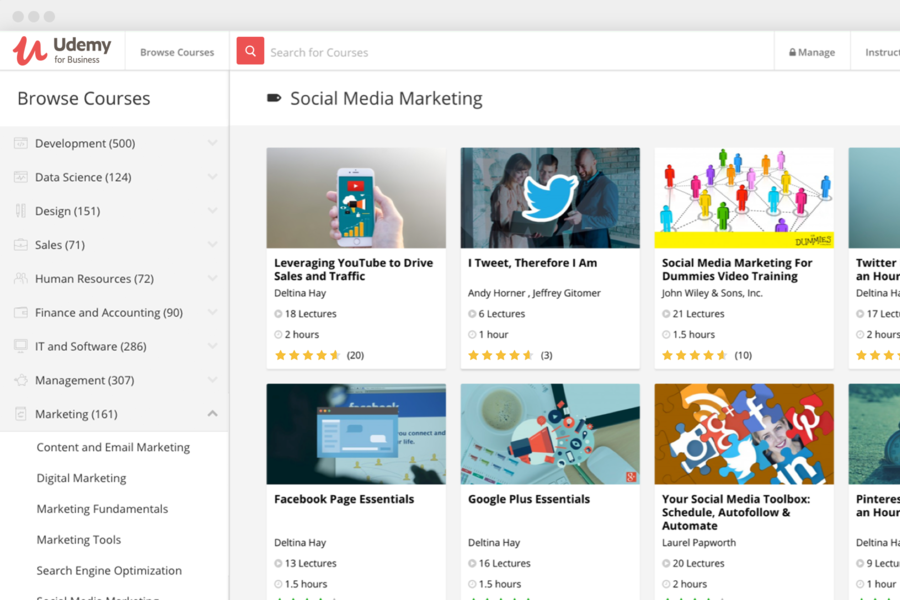Click the Human Resources people icon
The height and width of the screenshot is (600, 900).
[x=21, y=279]
